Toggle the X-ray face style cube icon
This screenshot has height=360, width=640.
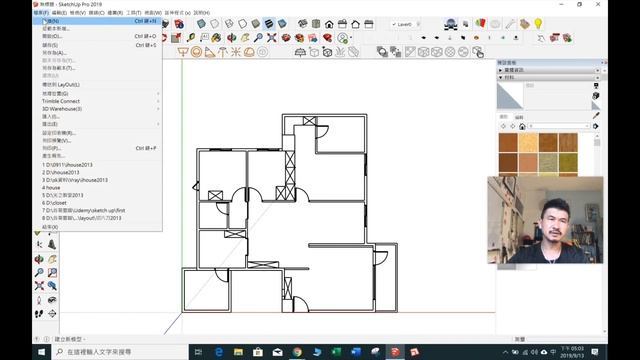pyautogui.click(x=201, y=24)
